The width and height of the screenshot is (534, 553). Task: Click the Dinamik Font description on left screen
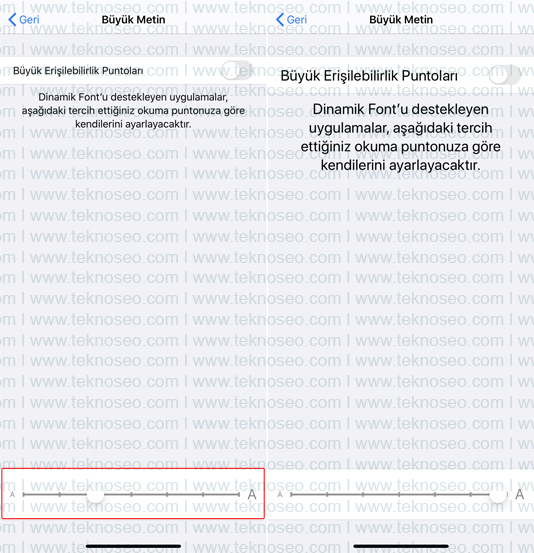tap(133, 110)
